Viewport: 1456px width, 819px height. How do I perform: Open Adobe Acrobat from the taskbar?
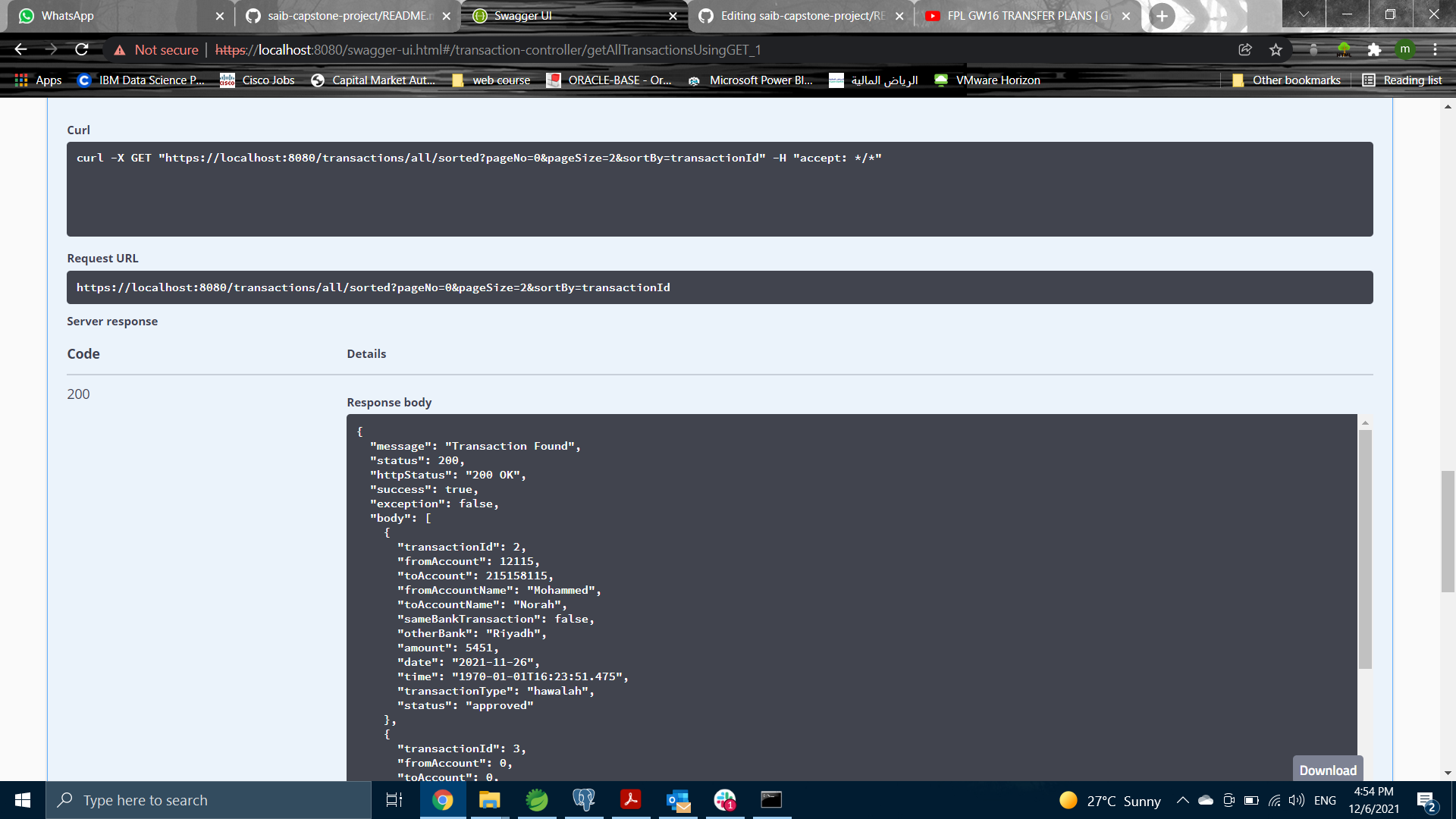click(631, 800)
